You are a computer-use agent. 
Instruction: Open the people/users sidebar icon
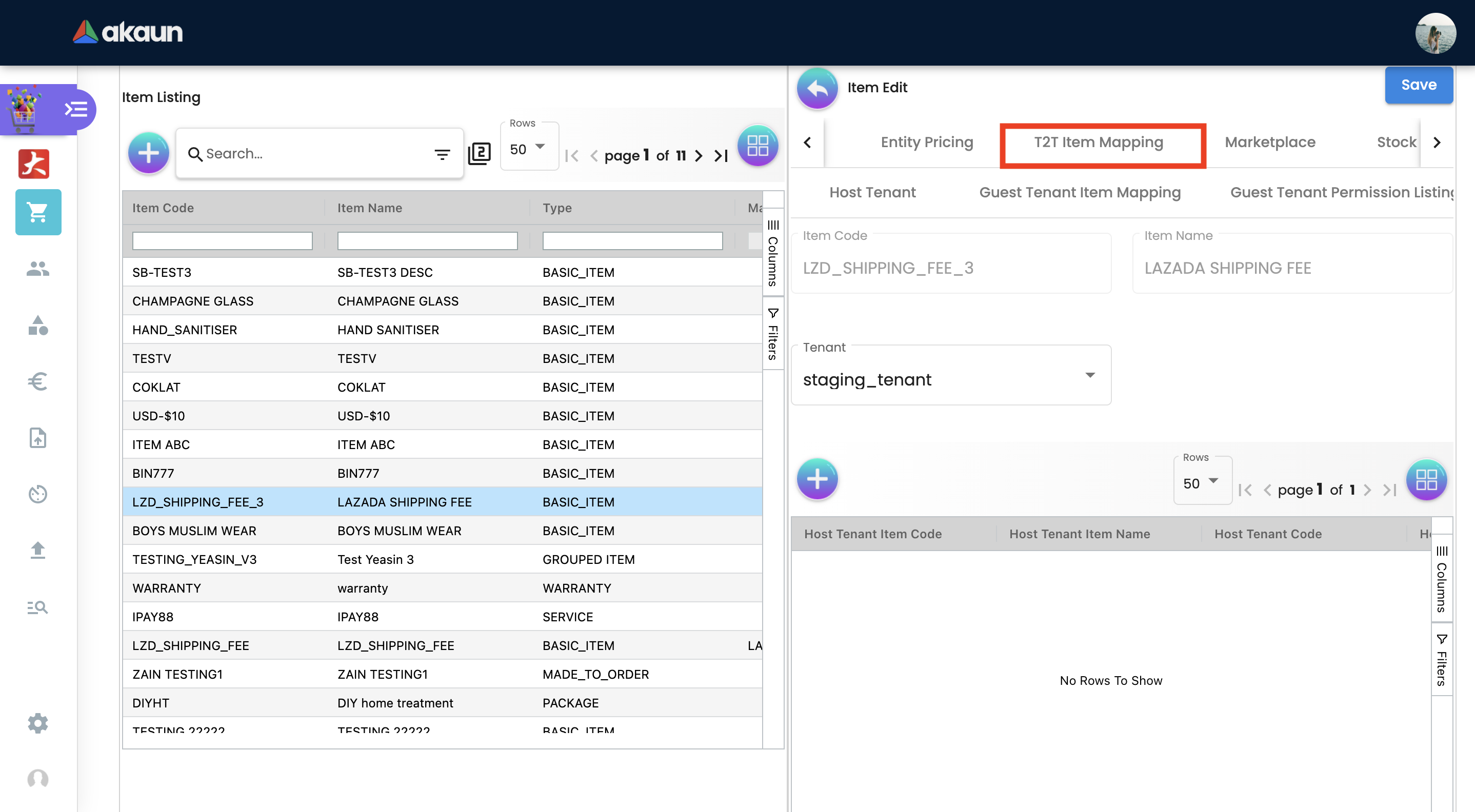38,269
